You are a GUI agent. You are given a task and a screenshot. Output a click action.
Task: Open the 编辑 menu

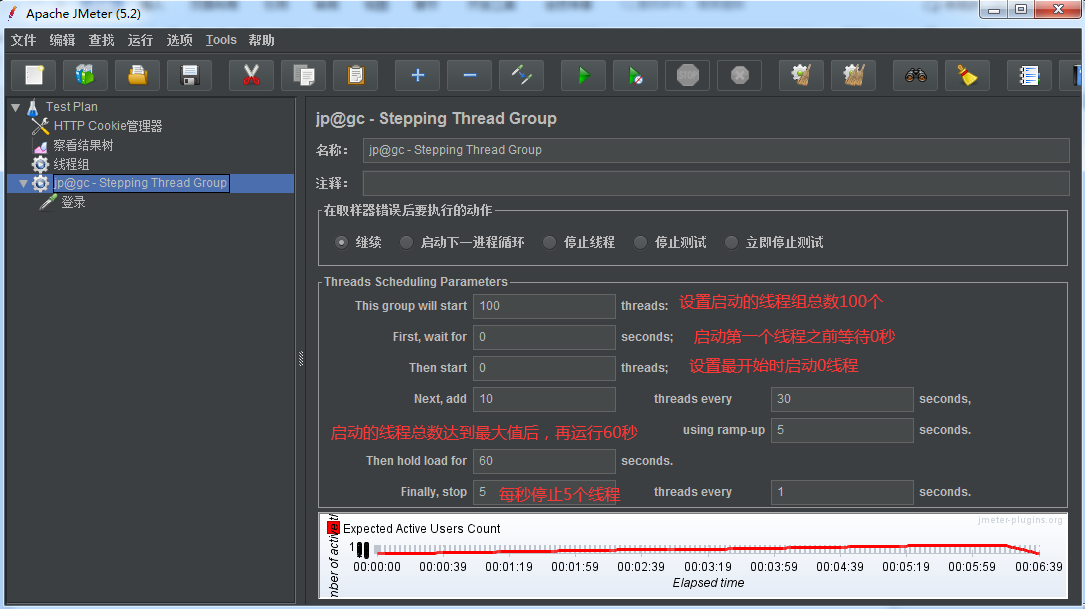[62, 40]
